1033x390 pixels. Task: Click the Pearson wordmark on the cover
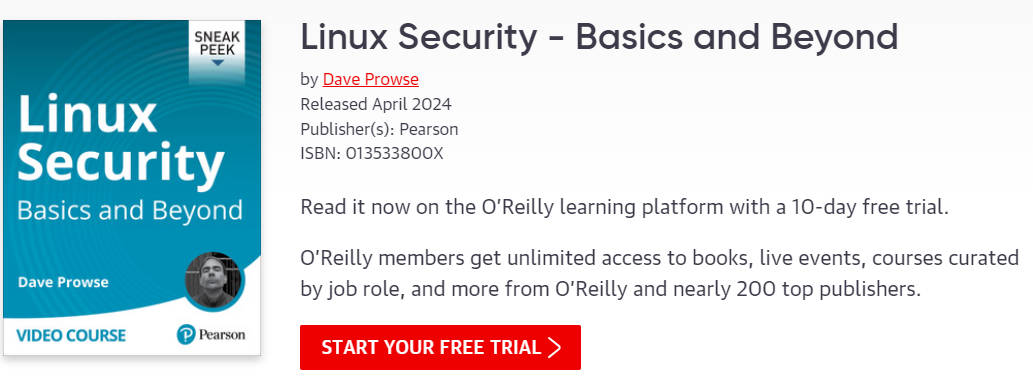221,335
